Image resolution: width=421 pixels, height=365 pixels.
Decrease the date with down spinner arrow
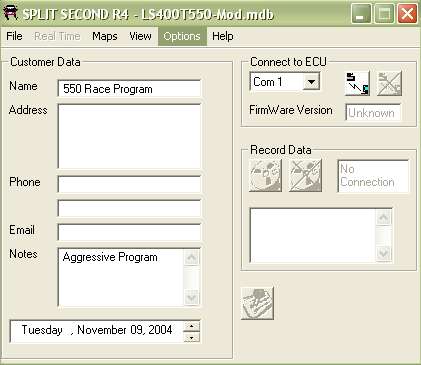(x=192, y=337)
